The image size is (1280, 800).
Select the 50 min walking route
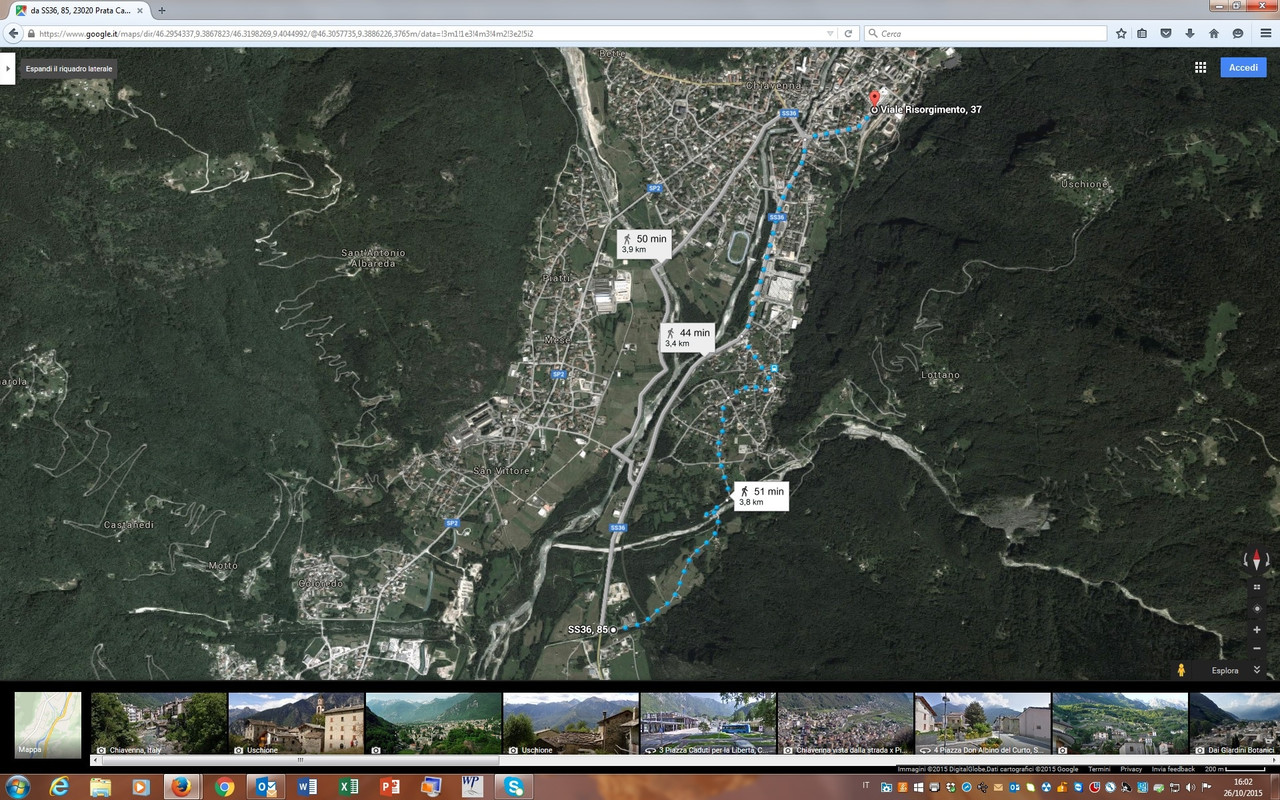[644, 243]
